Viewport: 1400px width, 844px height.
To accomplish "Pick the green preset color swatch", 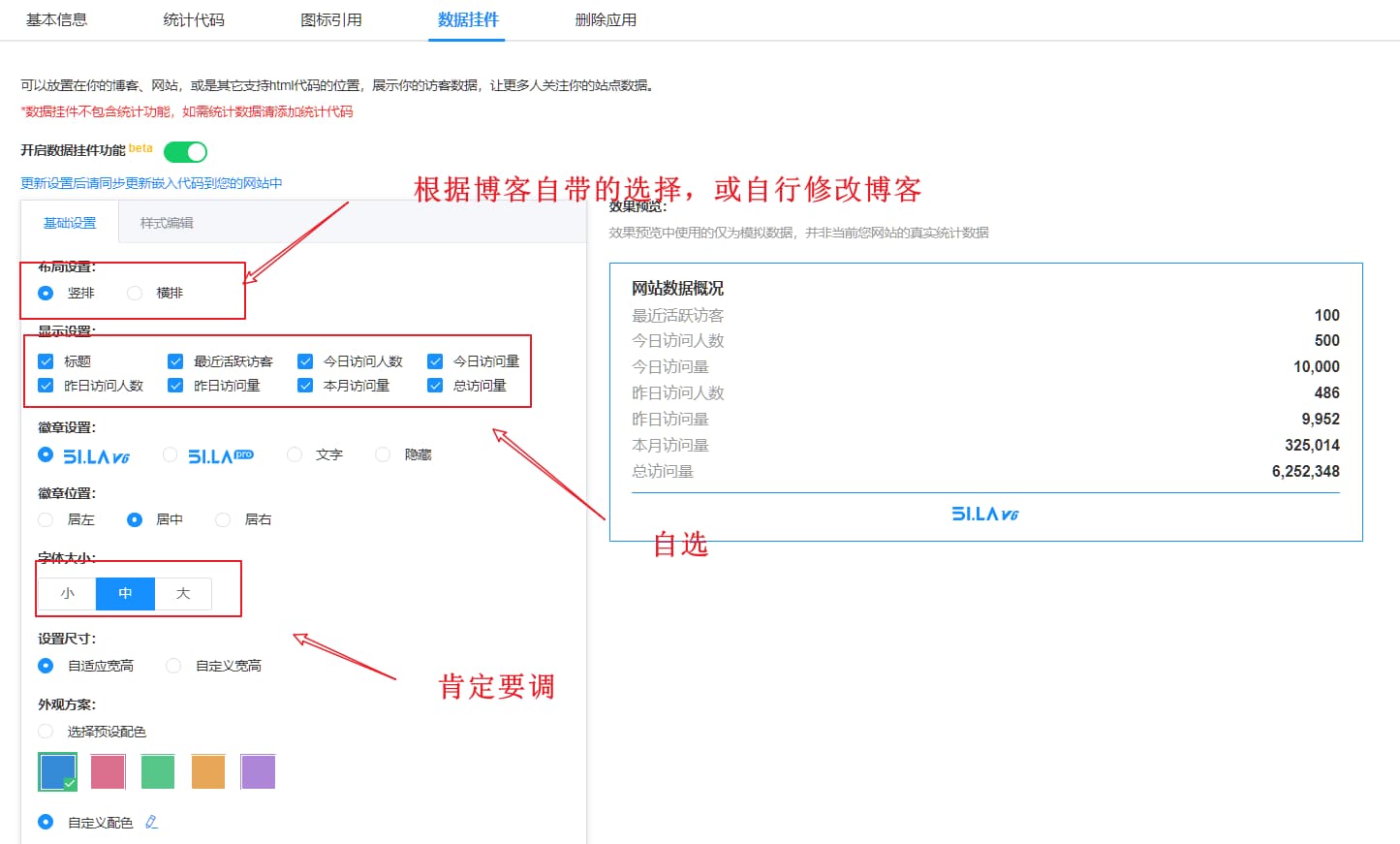I will pyautogui.click(x=158, y=772).
